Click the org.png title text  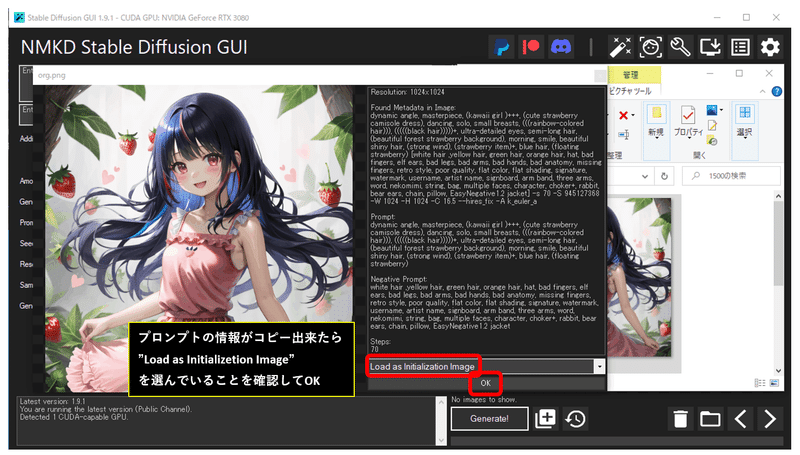click(52, 75)
